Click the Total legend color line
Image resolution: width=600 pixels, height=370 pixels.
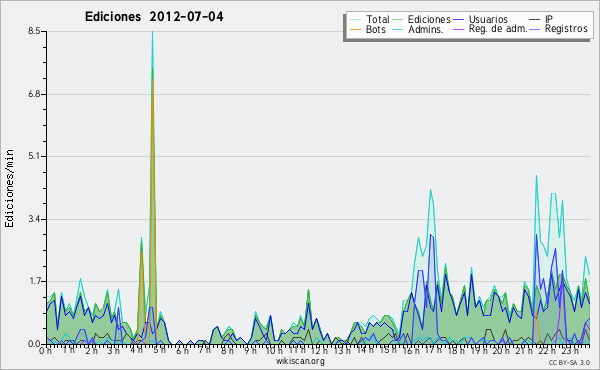[x=355, y=20]
